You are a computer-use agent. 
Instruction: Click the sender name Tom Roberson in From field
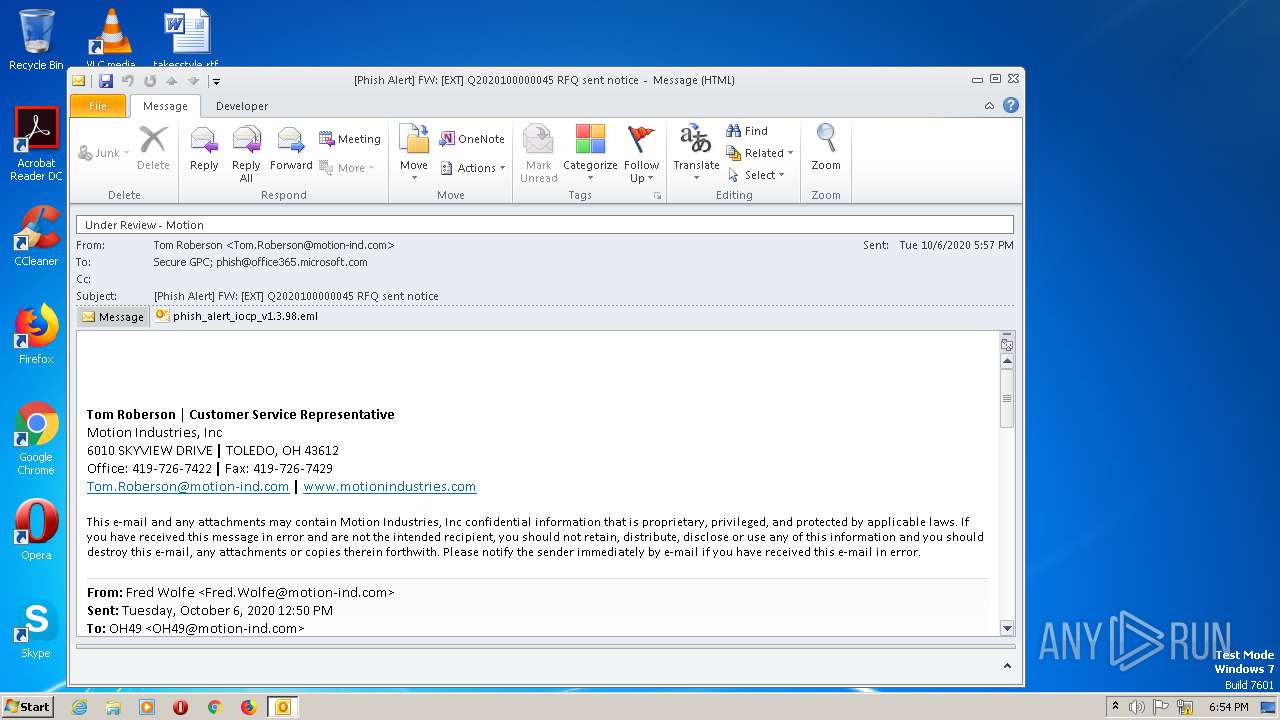click(274, 245)
